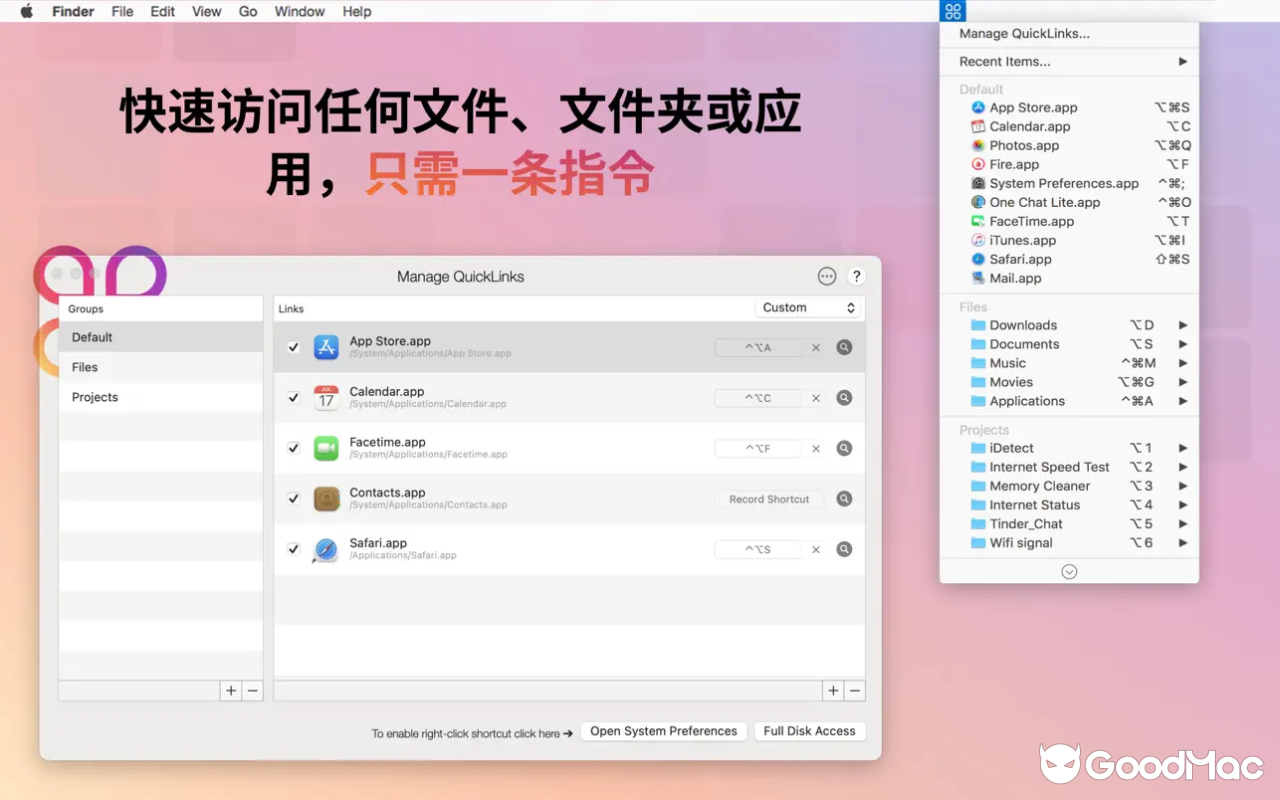
Task: Uncheck the Contacts.app checkbox
Action: [293, 498]
